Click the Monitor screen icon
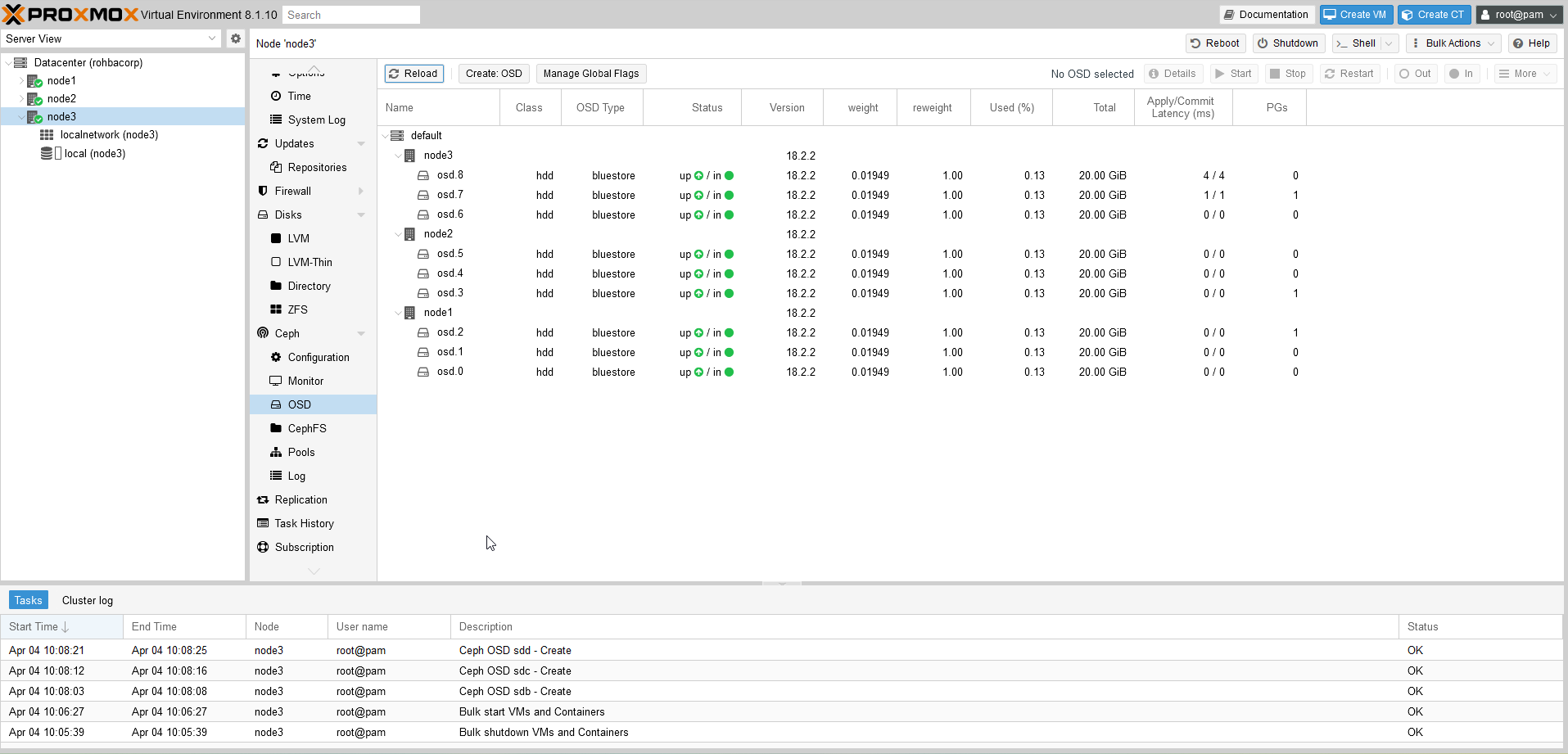This screenshot has width=1568, height=754. tap(276, 381)
